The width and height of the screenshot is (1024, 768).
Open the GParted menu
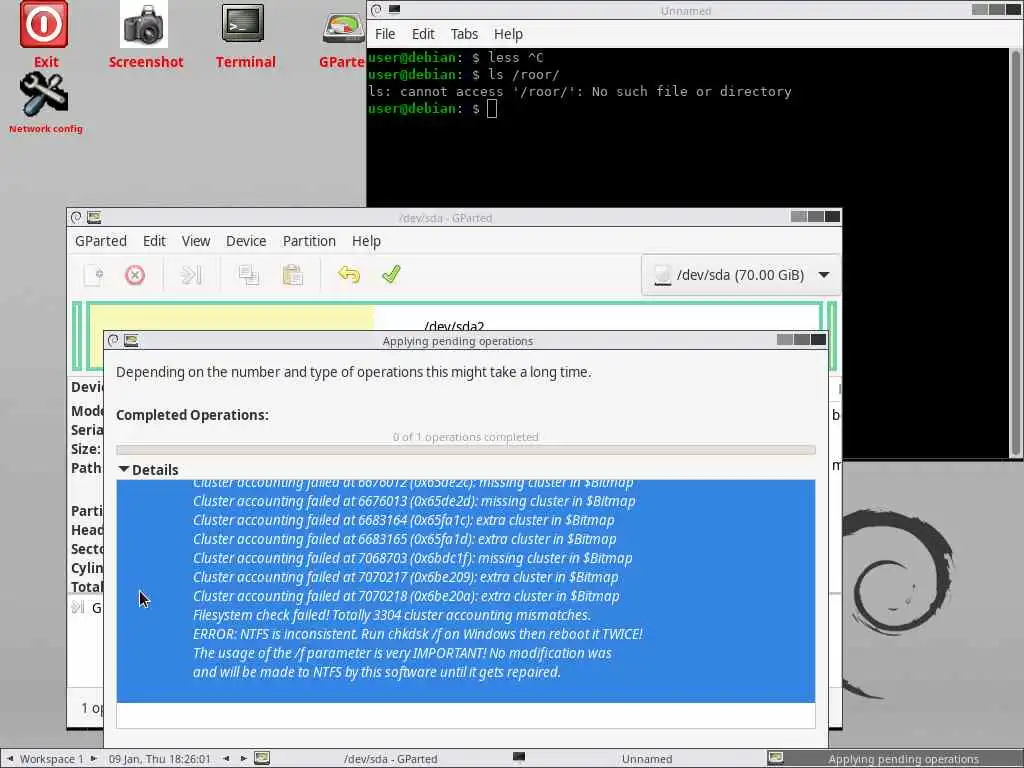[101, 241]
